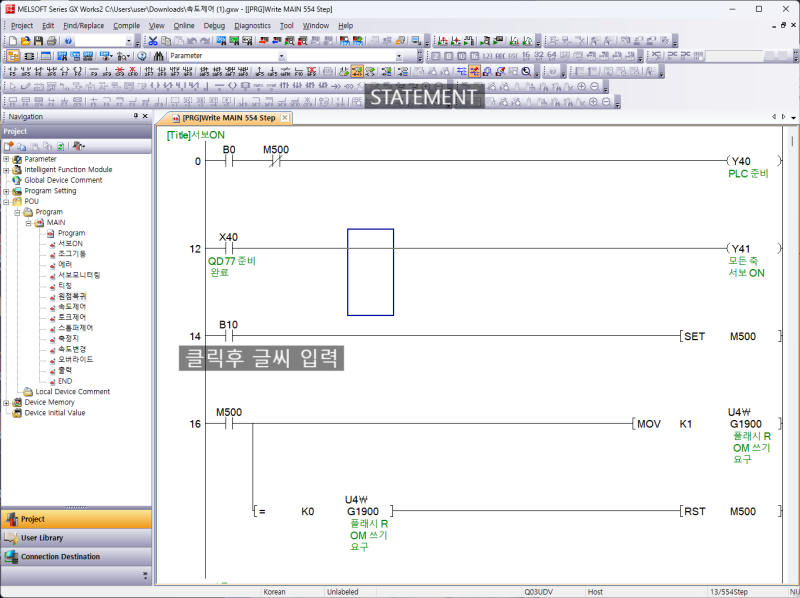Select the 원점복귀 tree item
The height and width of the screenshot is (598, 800).
pos(72,296)
